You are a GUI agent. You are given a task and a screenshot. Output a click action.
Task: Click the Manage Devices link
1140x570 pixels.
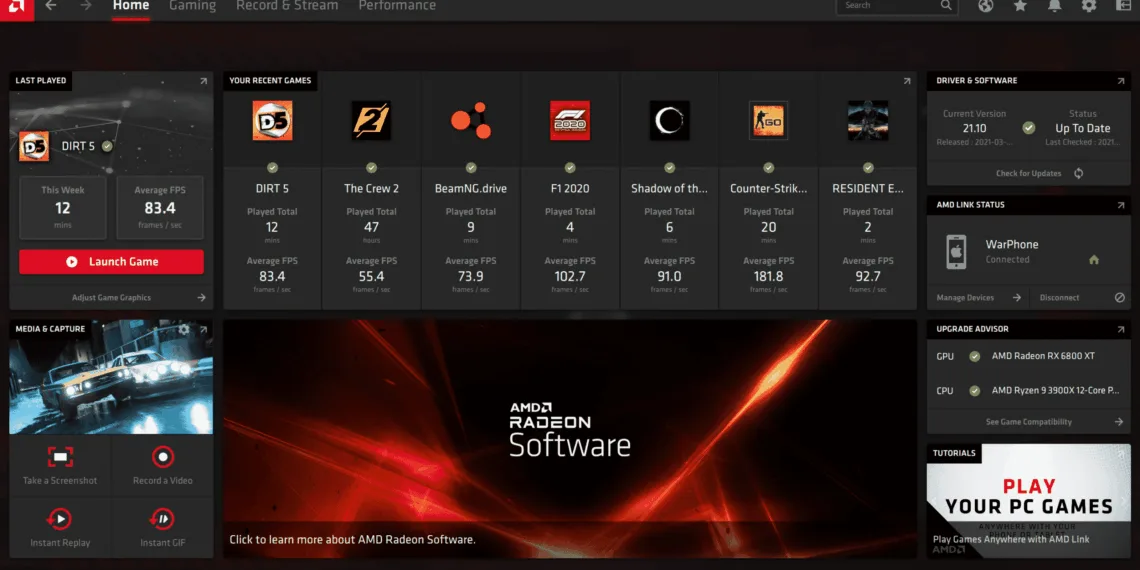tap(965, 297)
